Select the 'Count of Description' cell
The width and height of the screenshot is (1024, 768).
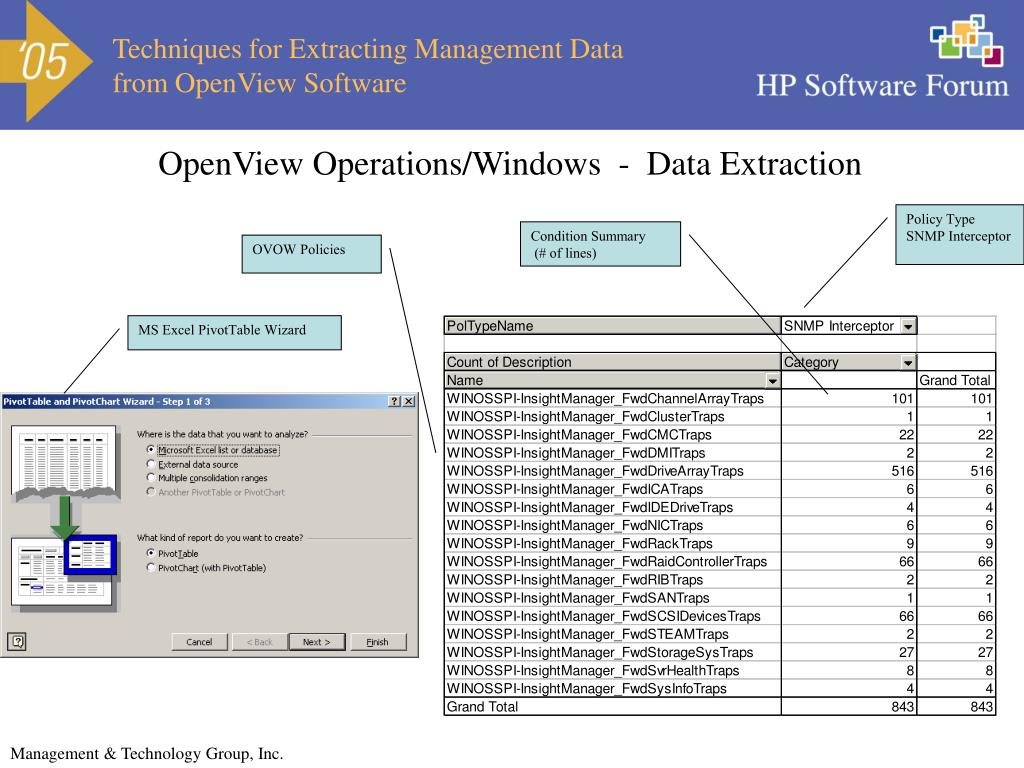click(613, 362)
